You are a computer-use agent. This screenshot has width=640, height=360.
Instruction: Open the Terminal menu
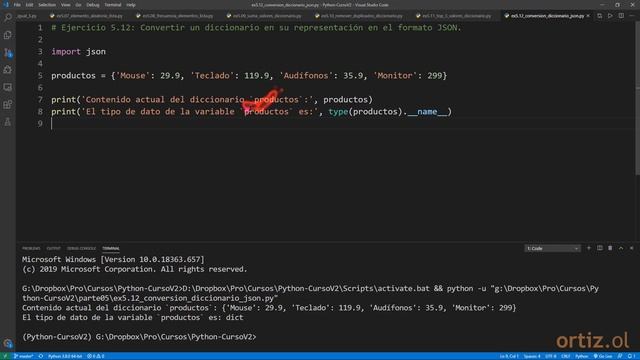pyautogui.click(x=113, y=5)
